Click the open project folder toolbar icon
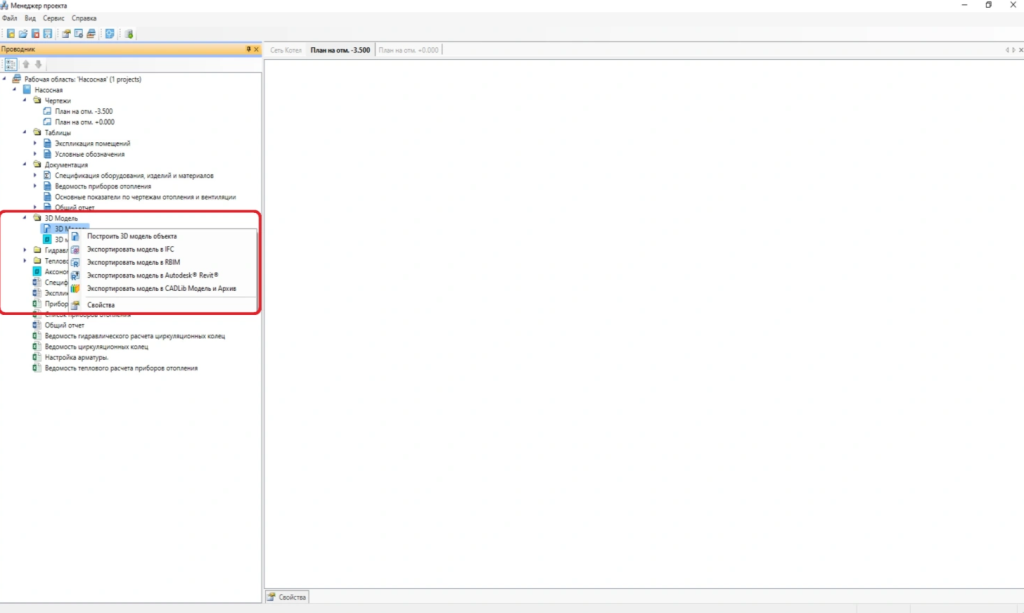This screenshot has width=1024, height=613. 23,33
